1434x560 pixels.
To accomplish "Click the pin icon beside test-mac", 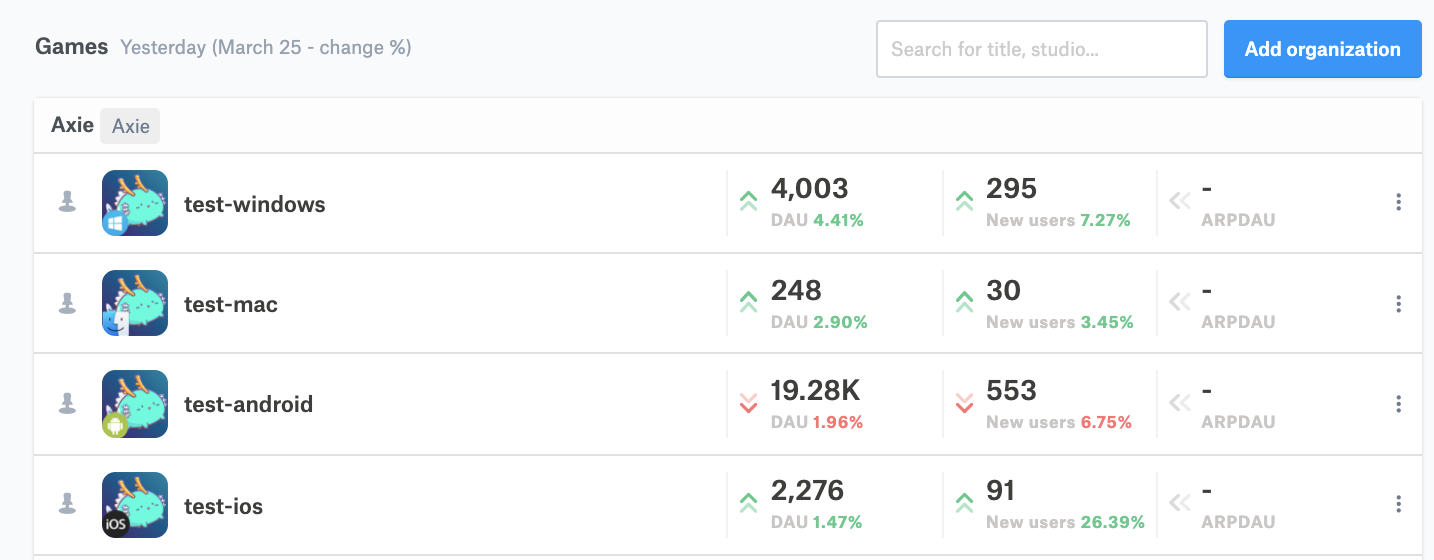I will tap(67, 303).
